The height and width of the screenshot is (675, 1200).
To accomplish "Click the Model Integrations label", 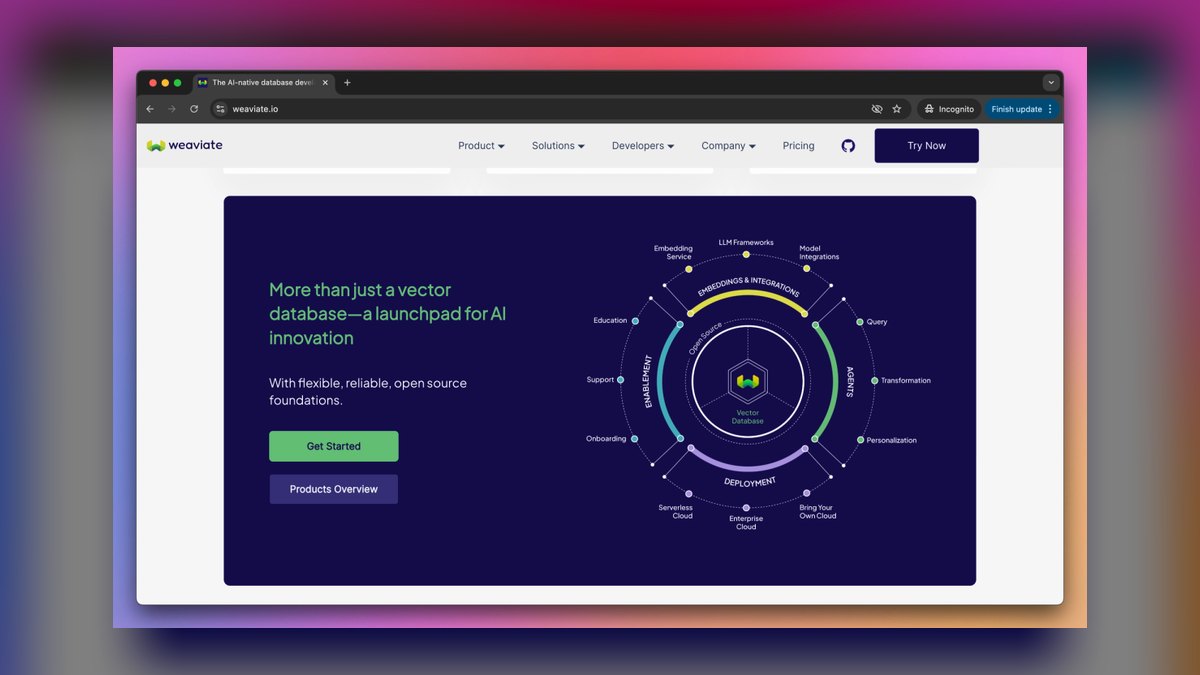I will point(819,252).
